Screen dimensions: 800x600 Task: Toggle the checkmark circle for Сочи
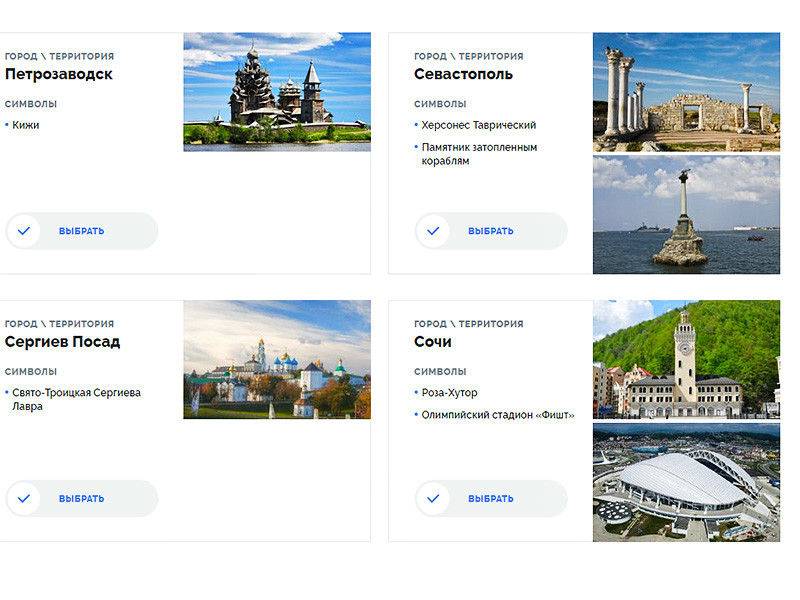(x=433, y=499)
